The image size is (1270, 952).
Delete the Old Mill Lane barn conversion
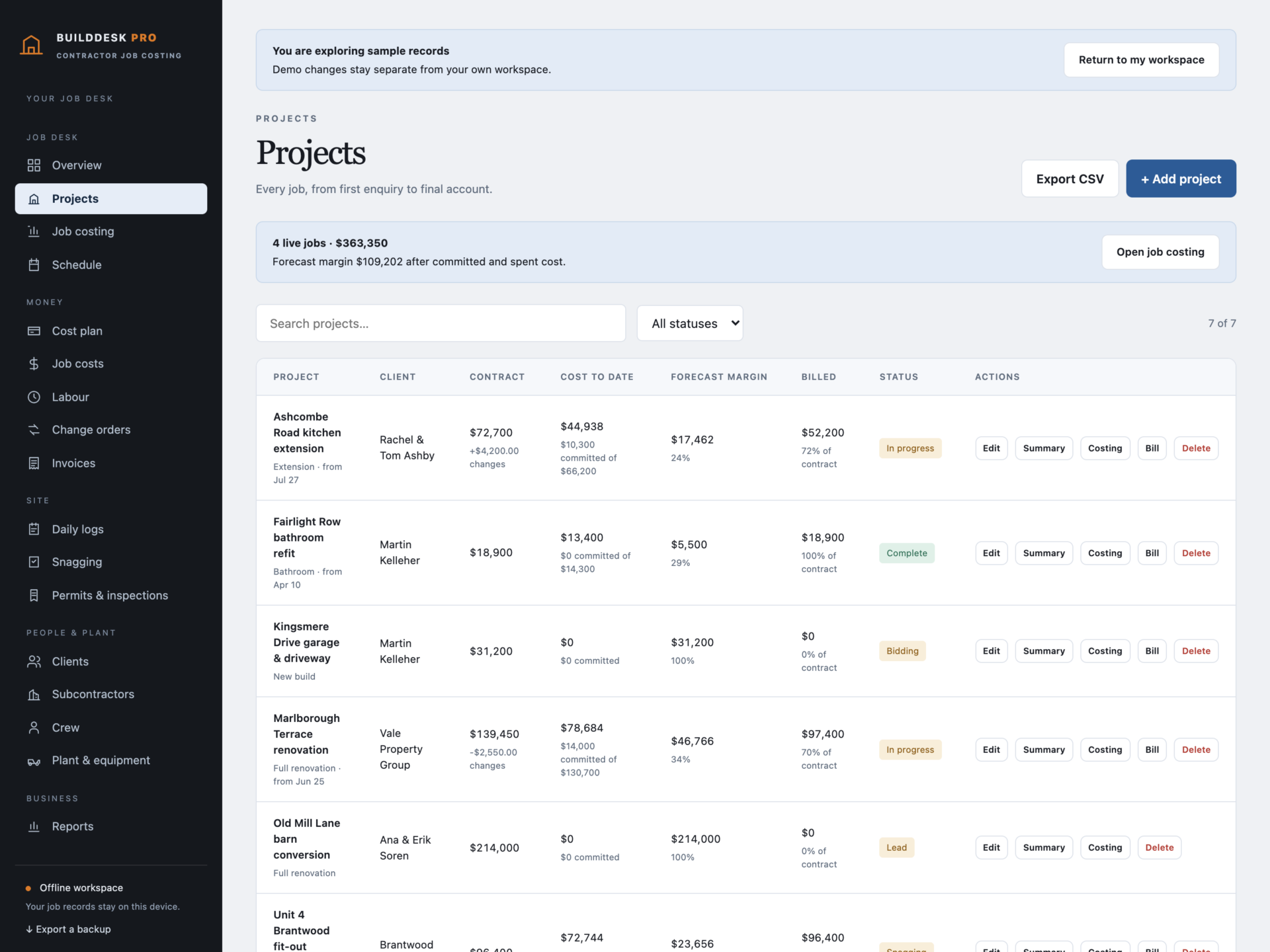(x=1159, y=848)
